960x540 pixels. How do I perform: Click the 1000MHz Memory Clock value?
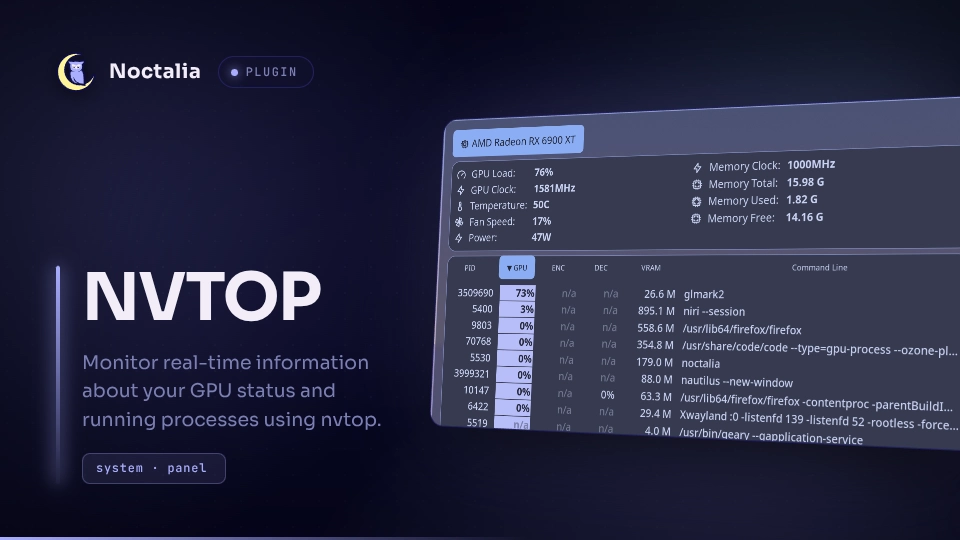click(811, 165)
